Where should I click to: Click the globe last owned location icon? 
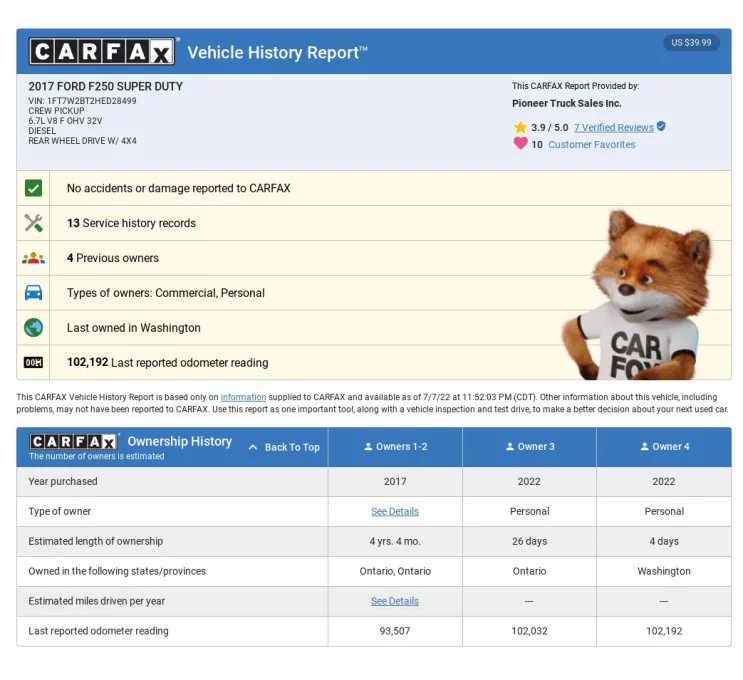tap(33, 328)
